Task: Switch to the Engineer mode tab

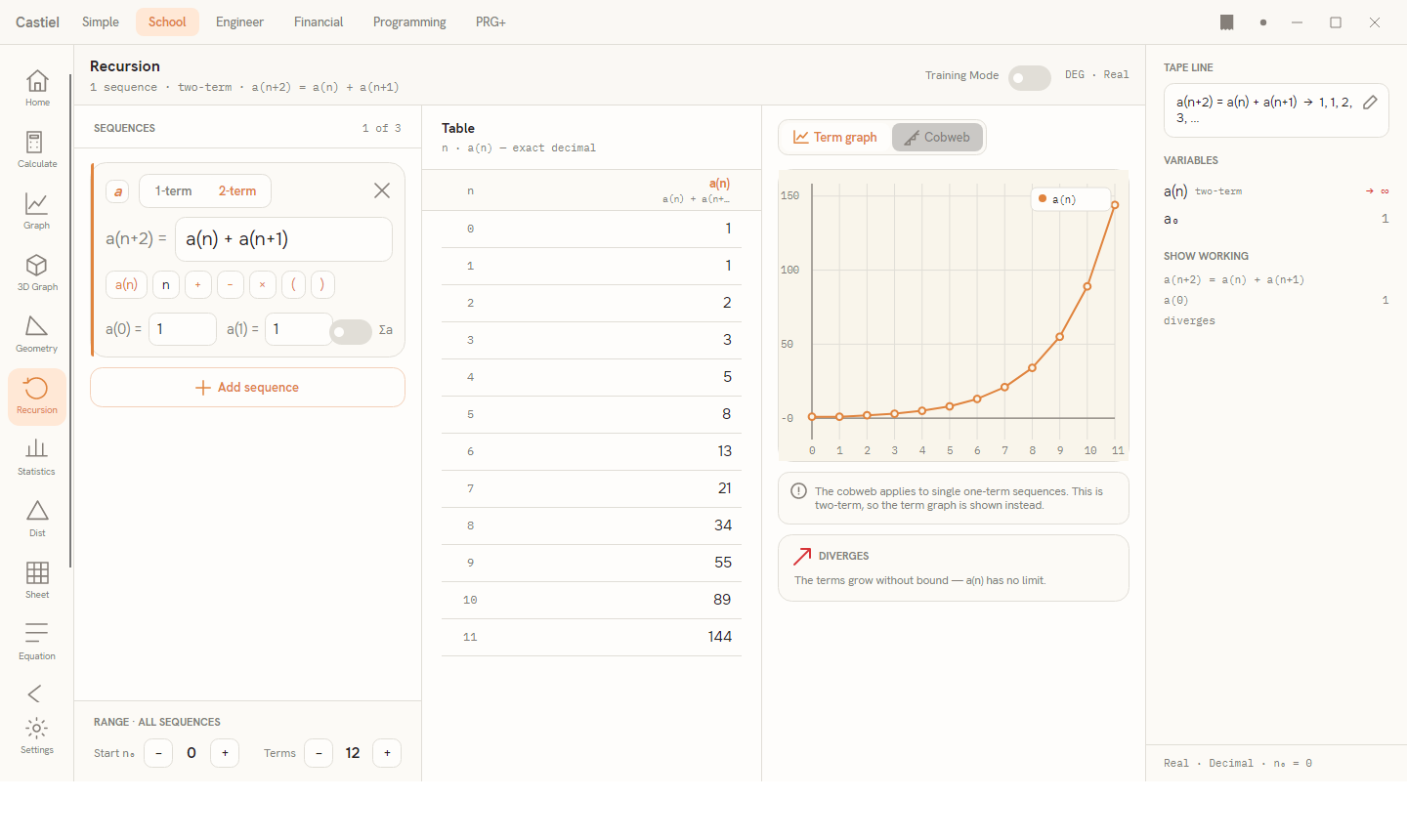Action: [239, 21]
